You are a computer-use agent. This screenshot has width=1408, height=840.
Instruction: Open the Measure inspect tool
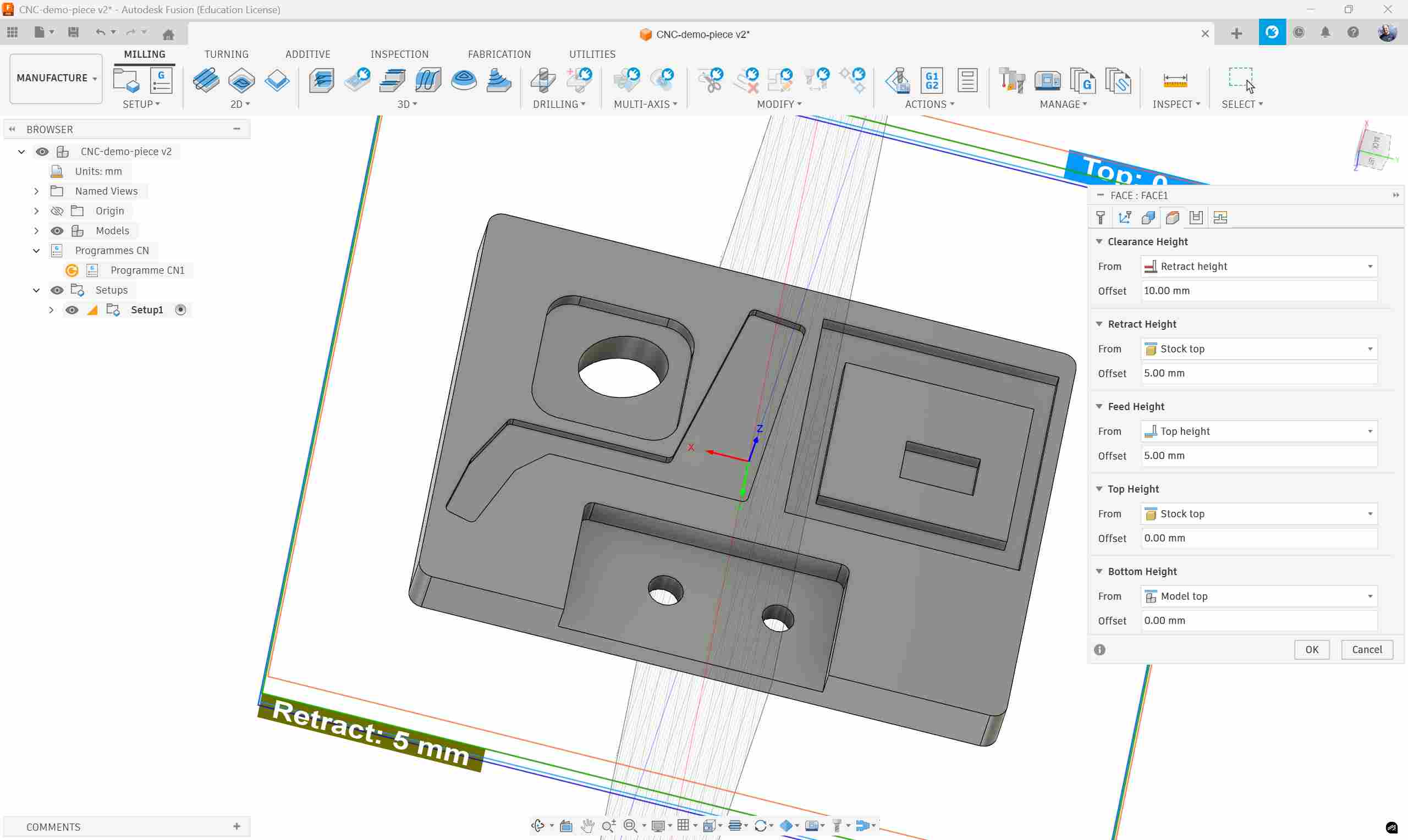pyautogui.click(x=1175, y=80)
